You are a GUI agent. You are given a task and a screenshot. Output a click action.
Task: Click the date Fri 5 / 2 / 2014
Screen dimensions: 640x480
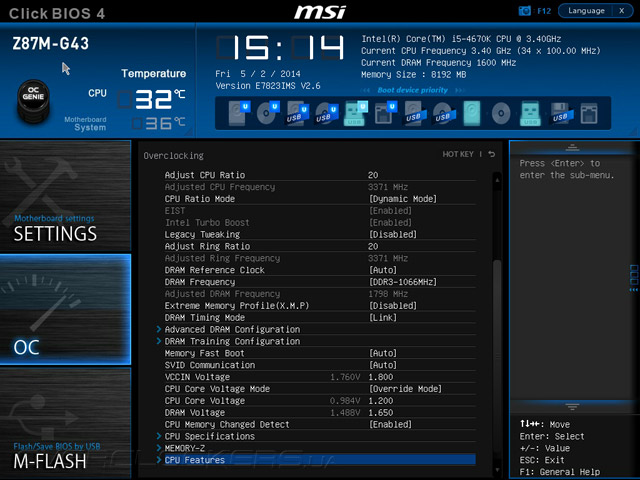(x=258, y=74)
